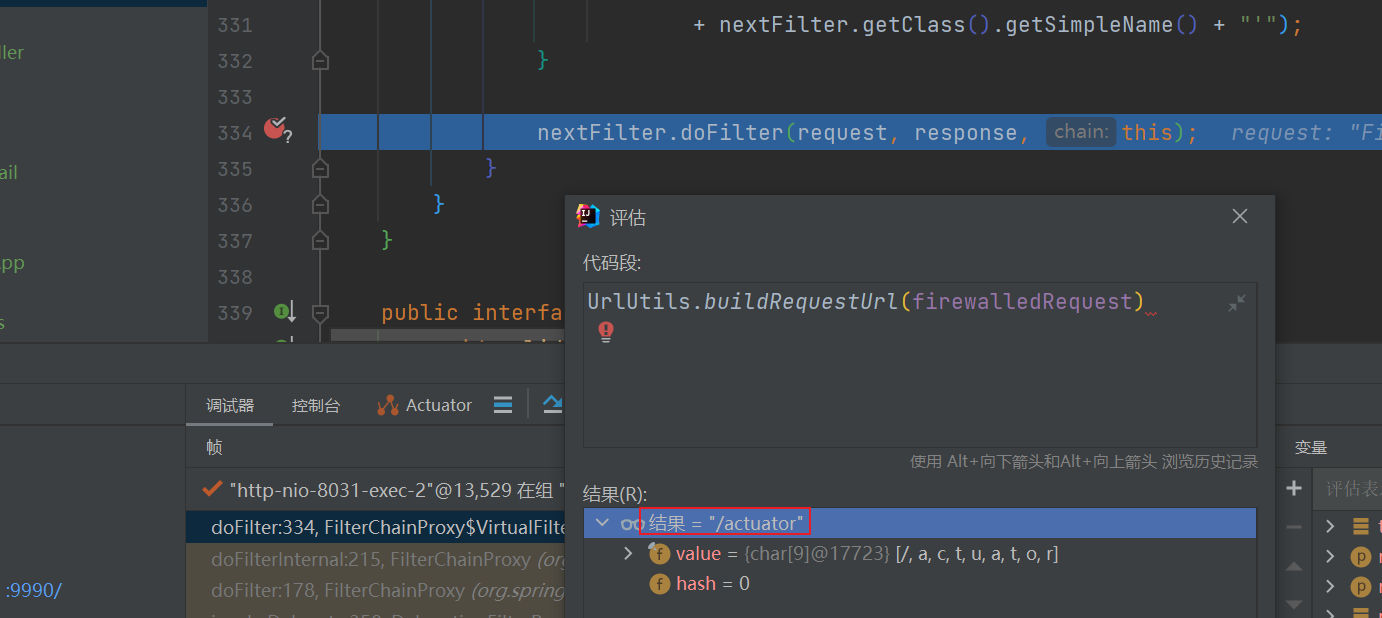Click the layout settings lines icon in debug toolbar
1382x618 pixels.
click(x=503, y=405)
